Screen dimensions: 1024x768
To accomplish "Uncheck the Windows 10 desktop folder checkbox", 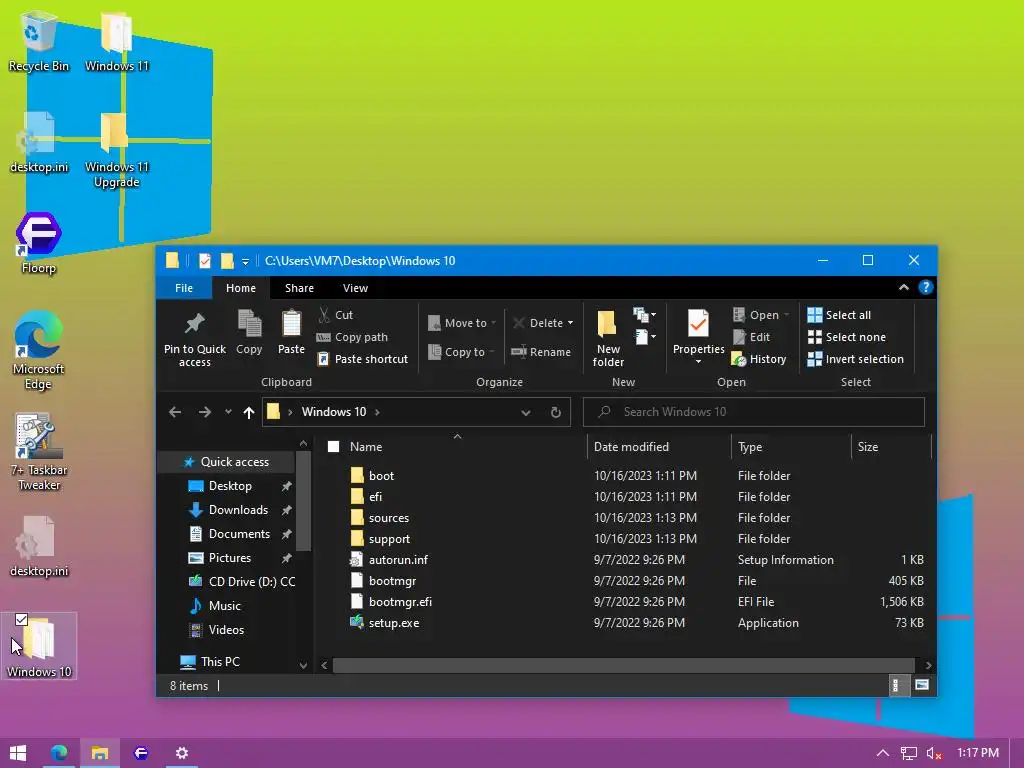I will 21,619.
